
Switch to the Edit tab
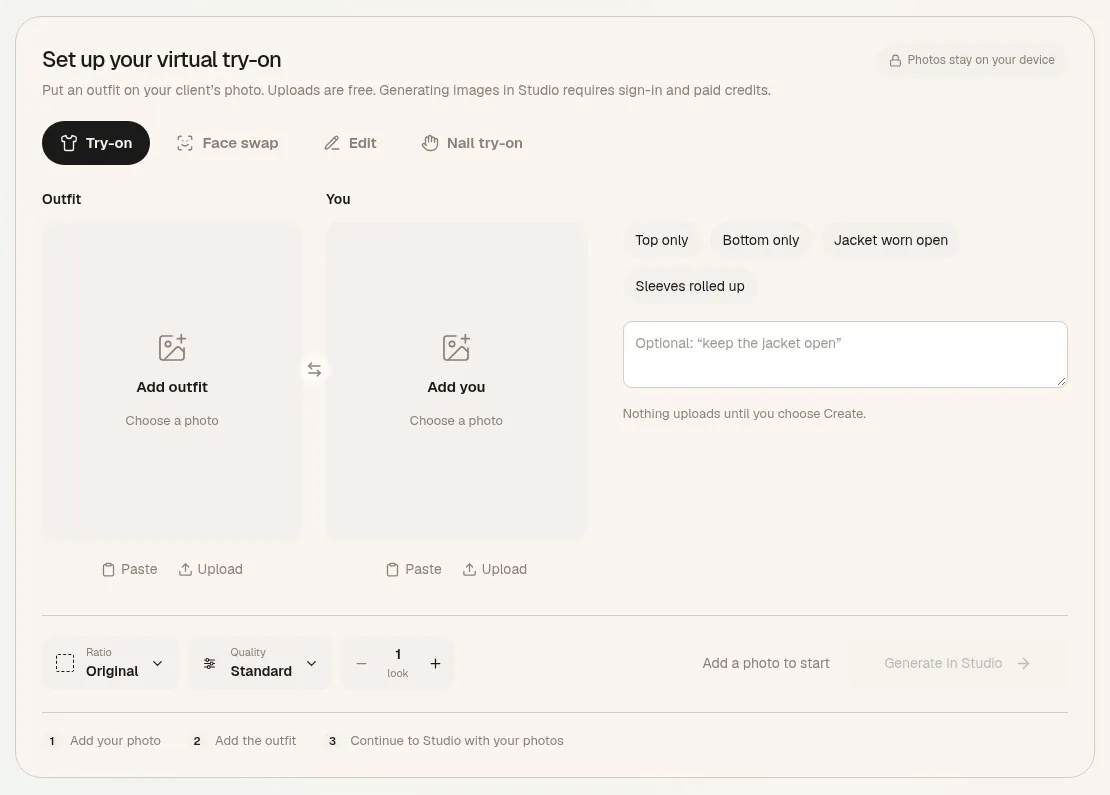350,143
